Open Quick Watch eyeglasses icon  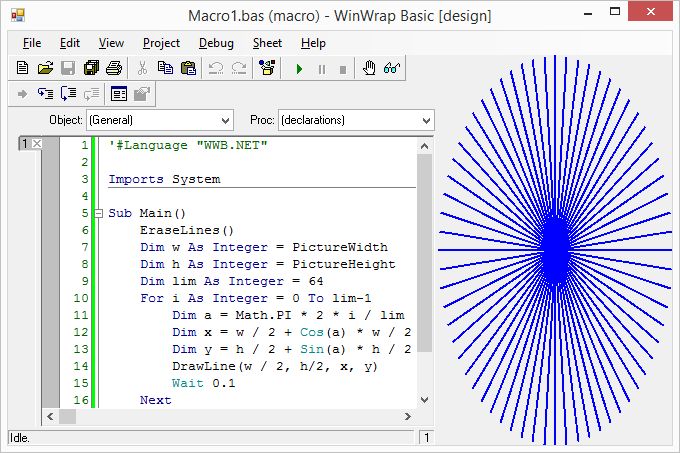pyautogui.click(x=392, y=68)
